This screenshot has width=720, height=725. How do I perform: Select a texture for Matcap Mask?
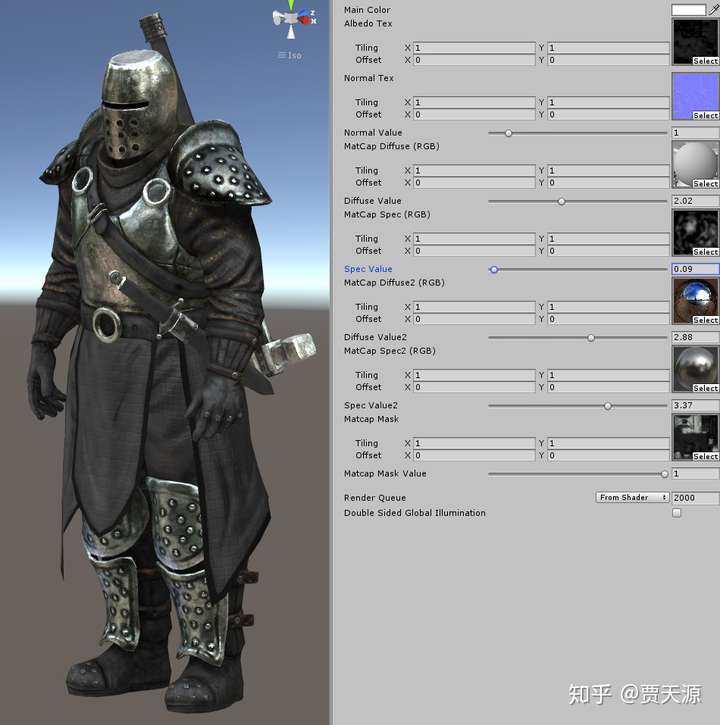click(x=705, y=456)
